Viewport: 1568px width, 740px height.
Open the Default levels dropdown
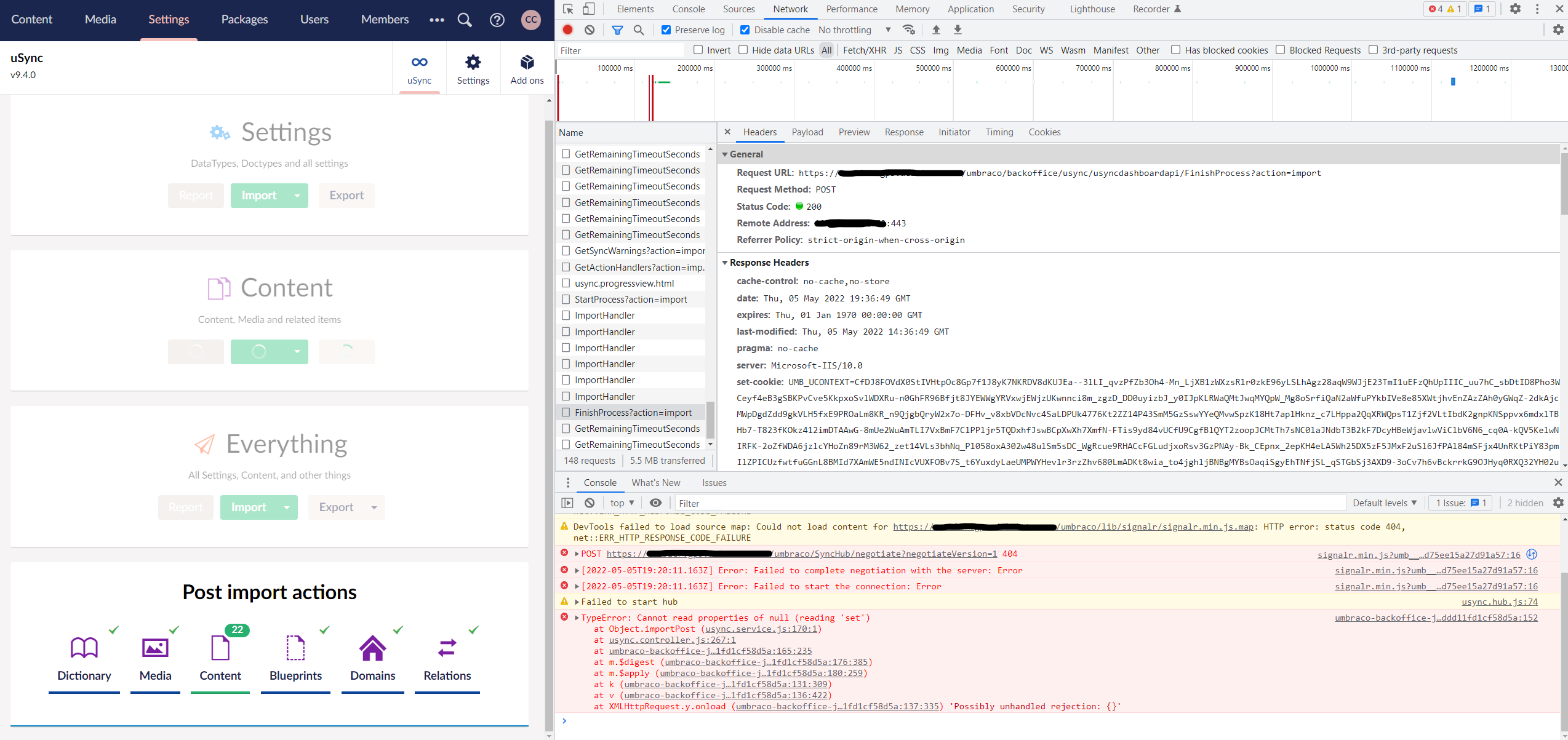1383,503
